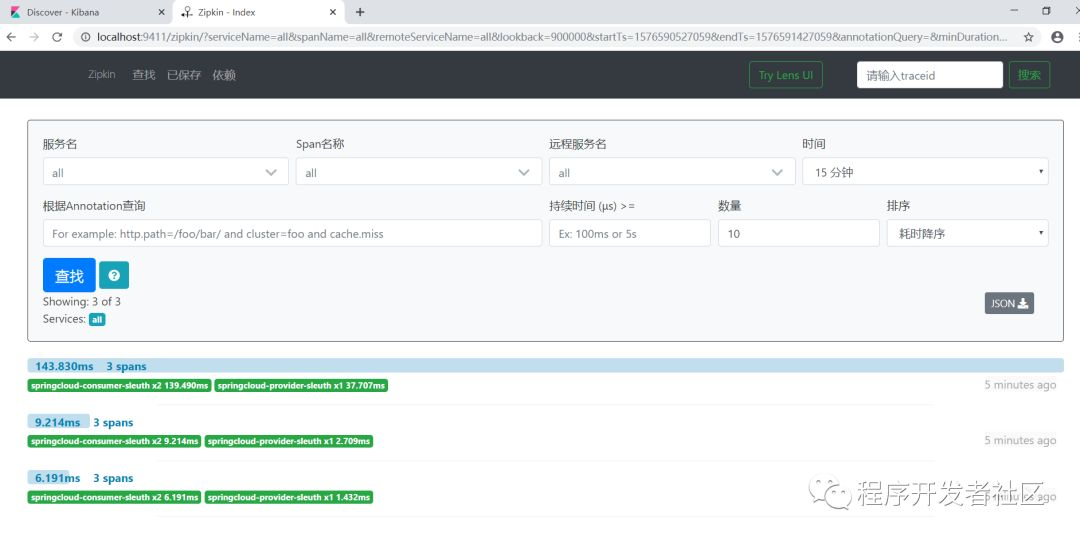Screen dimensions: 1080x541
Task: Click the question mark help button
Action: (x=114, y=275)
